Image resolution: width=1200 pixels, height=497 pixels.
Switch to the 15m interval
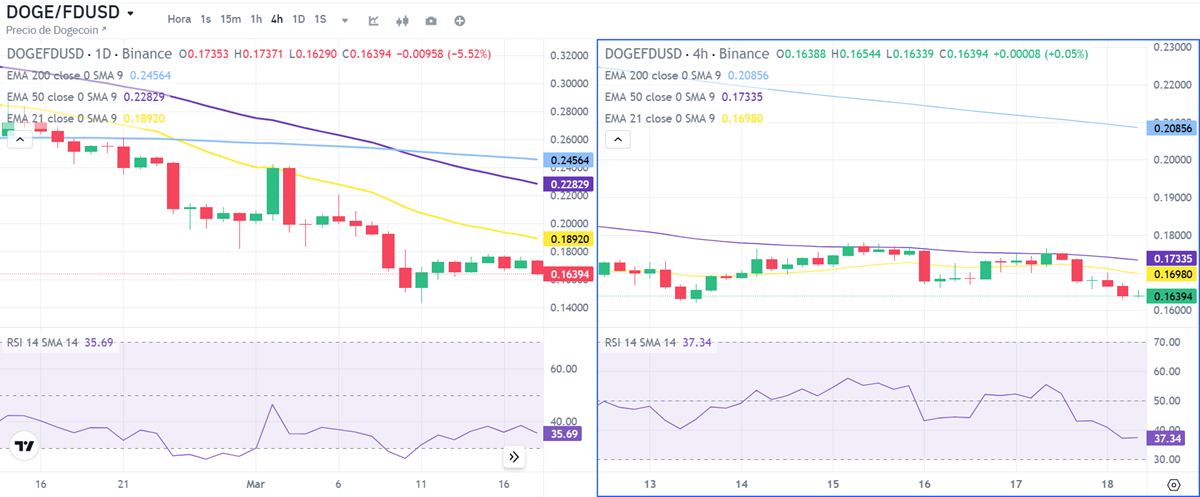230,19
